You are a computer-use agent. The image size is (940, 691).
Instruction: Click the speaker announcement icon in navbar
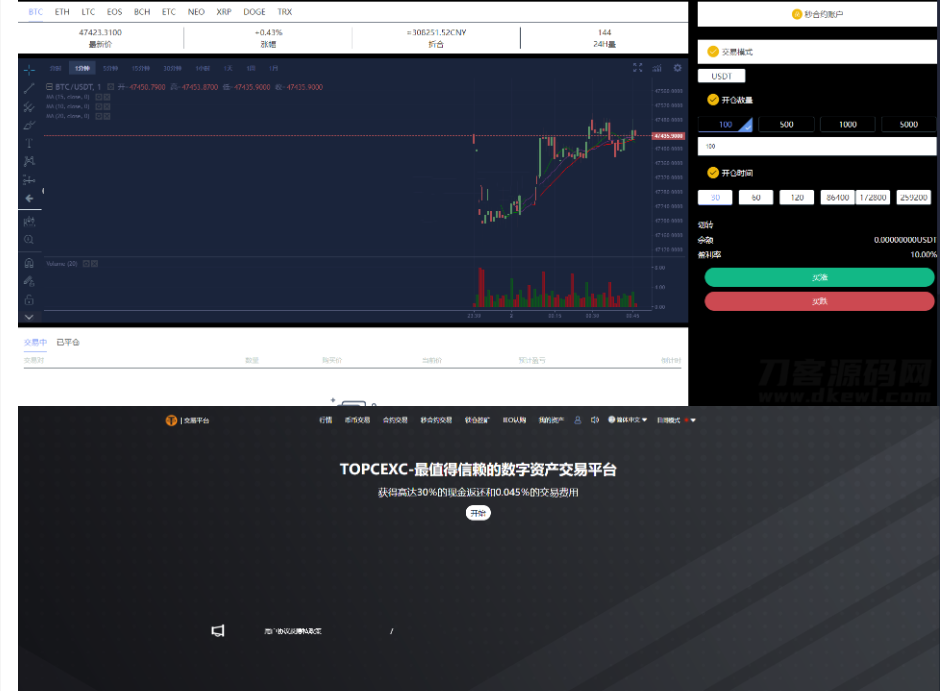[x=595, y=420]
